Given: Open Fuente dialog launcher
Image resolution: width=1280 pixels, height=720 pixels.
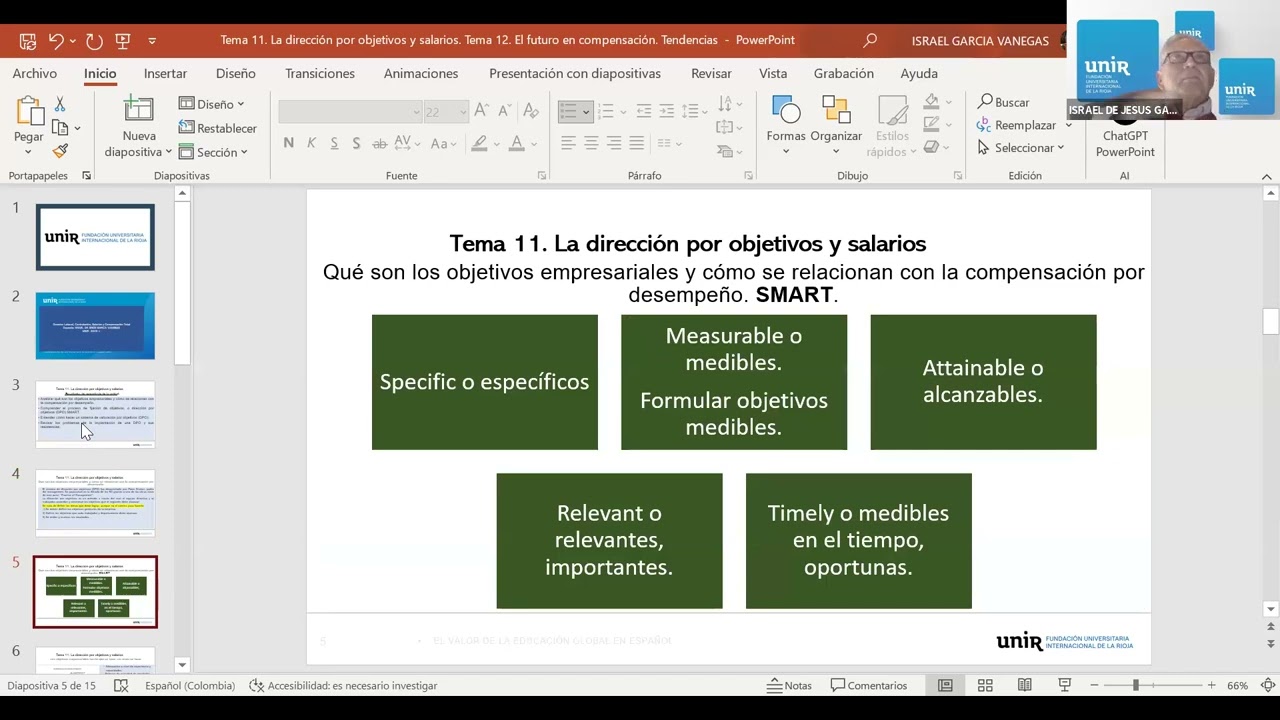Looking at the screenshot, I should [542, 176].
